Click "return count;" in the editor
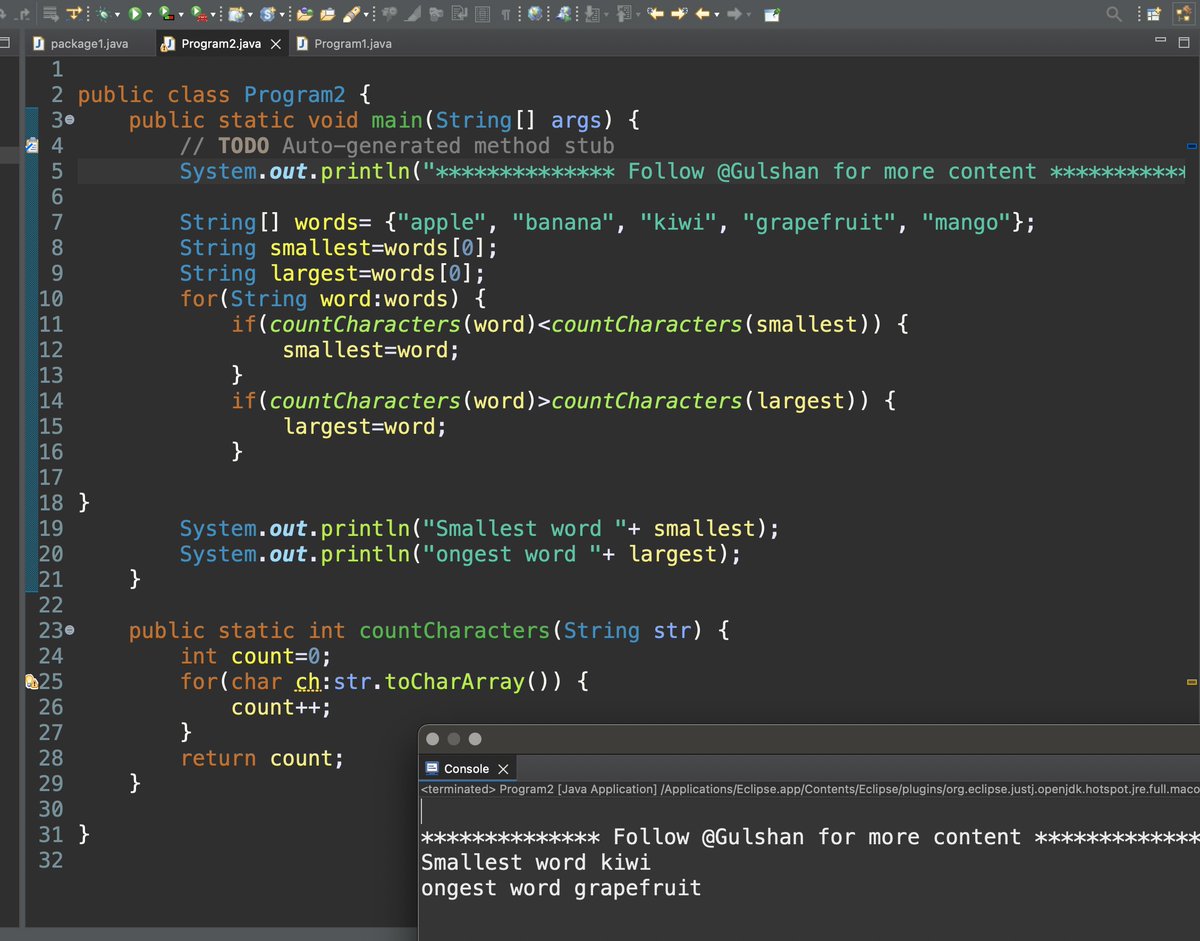This screenshot has width=1200, height=941. point(262,759)
